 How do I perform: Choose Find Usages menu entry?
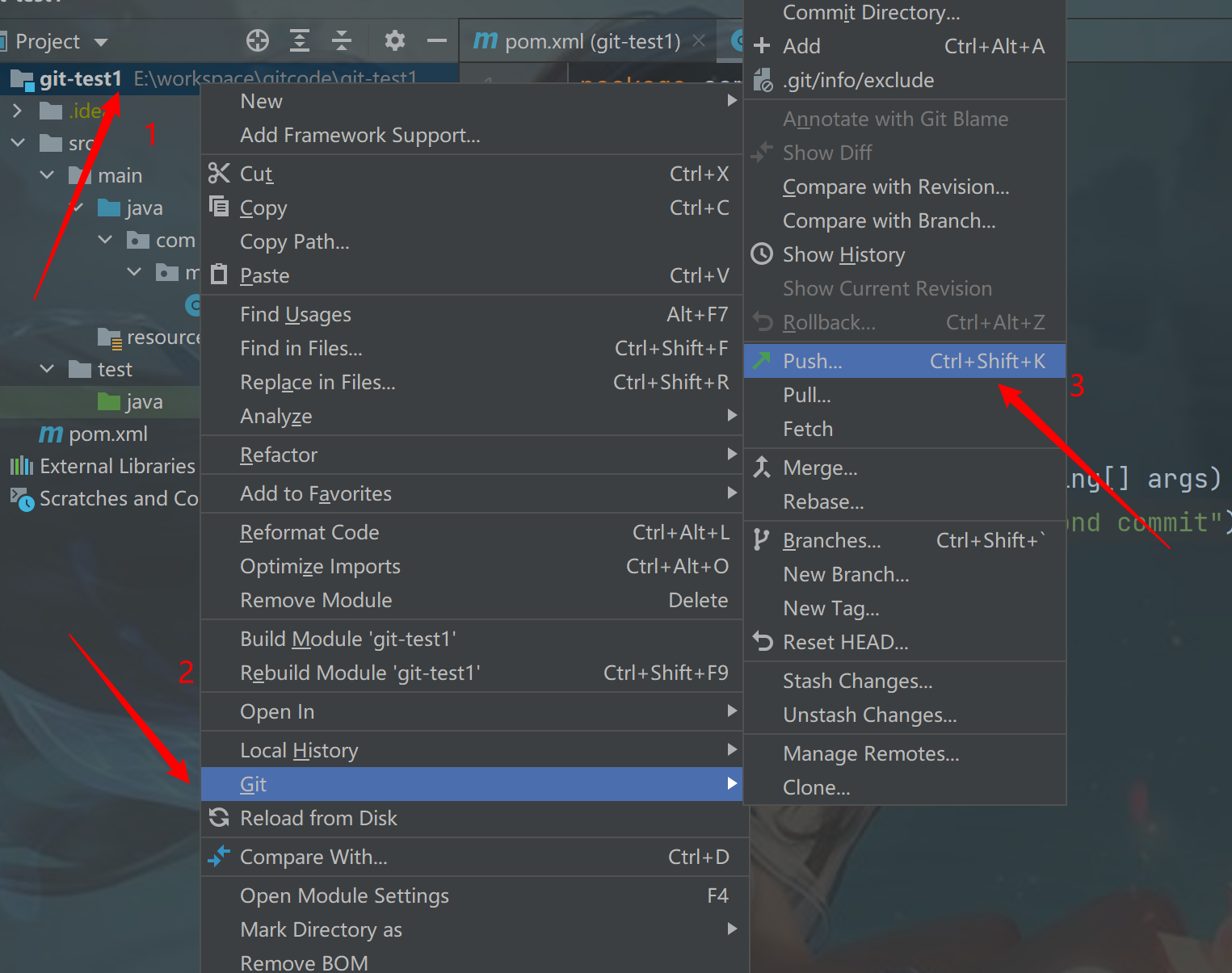click(472, 314)
